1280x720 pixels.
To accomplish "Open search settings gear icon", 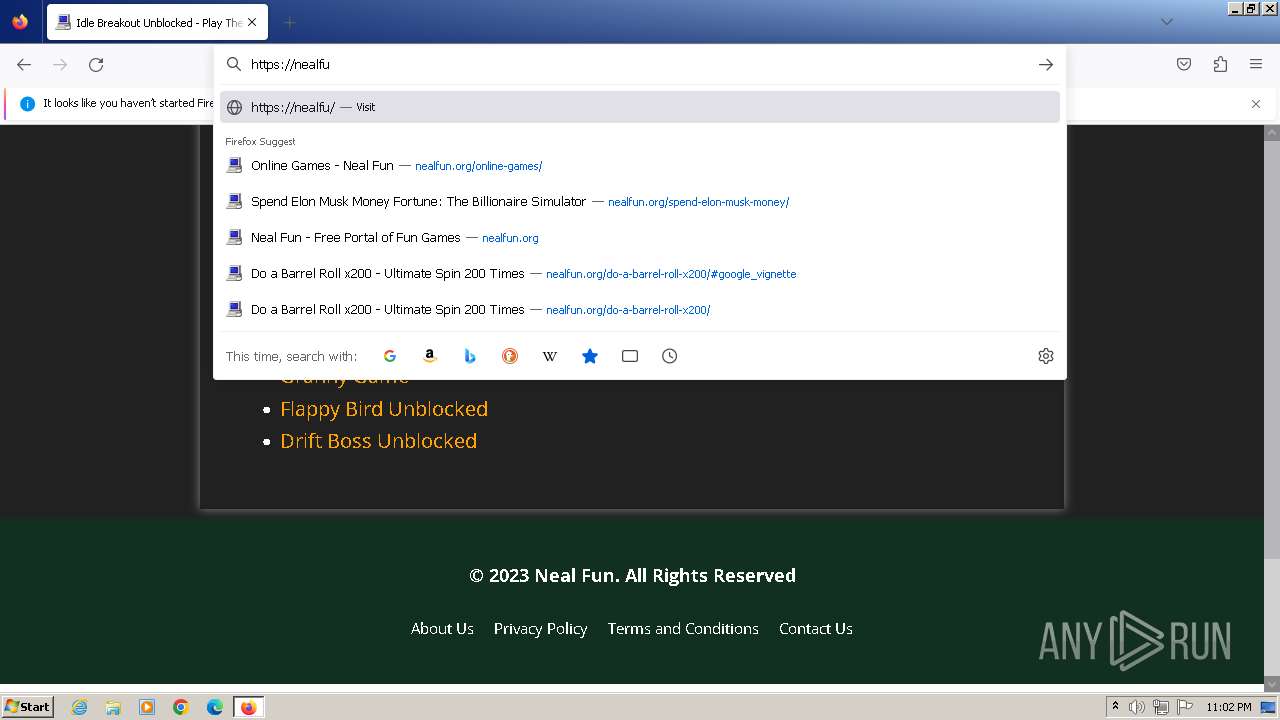I will click(x=1046, y=356).
